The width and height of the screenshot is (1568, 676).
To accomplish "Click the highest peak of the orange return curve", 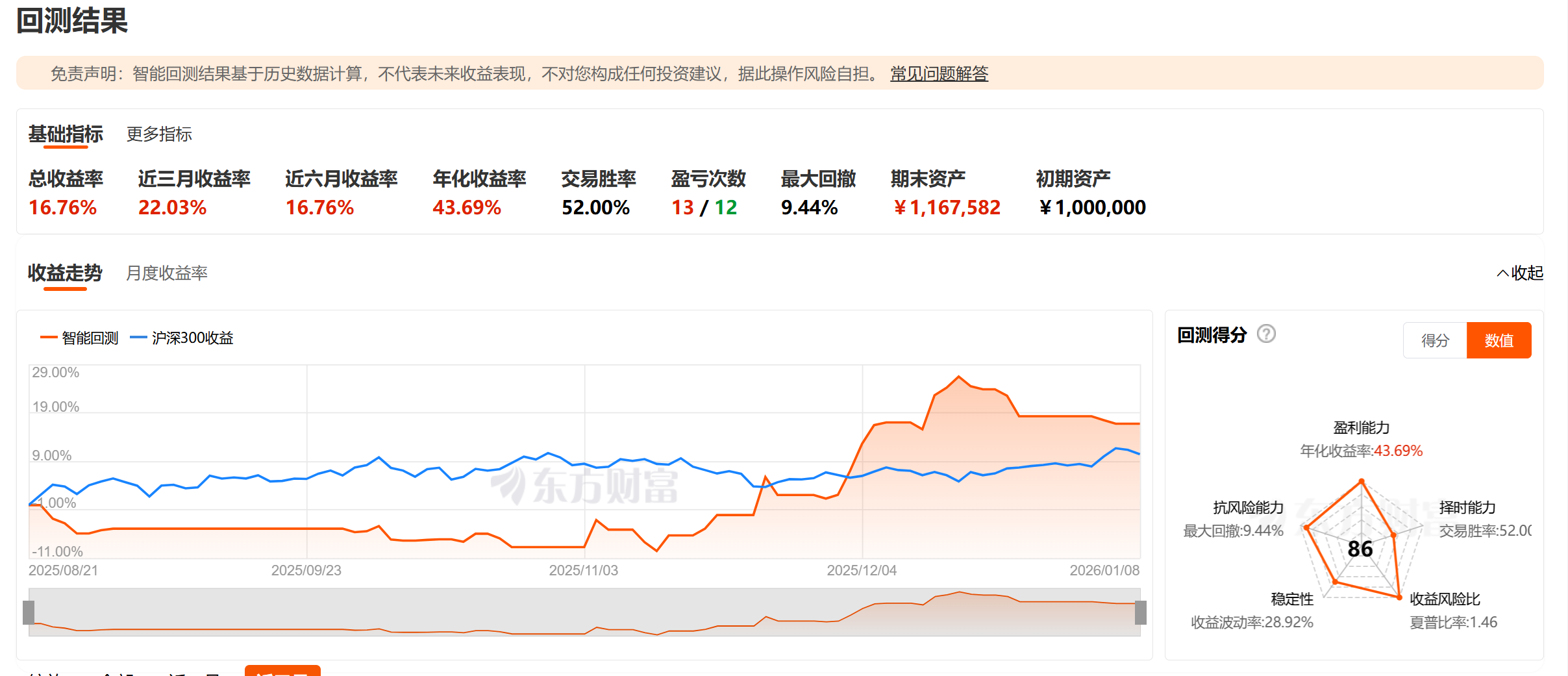I will point(958,377).
